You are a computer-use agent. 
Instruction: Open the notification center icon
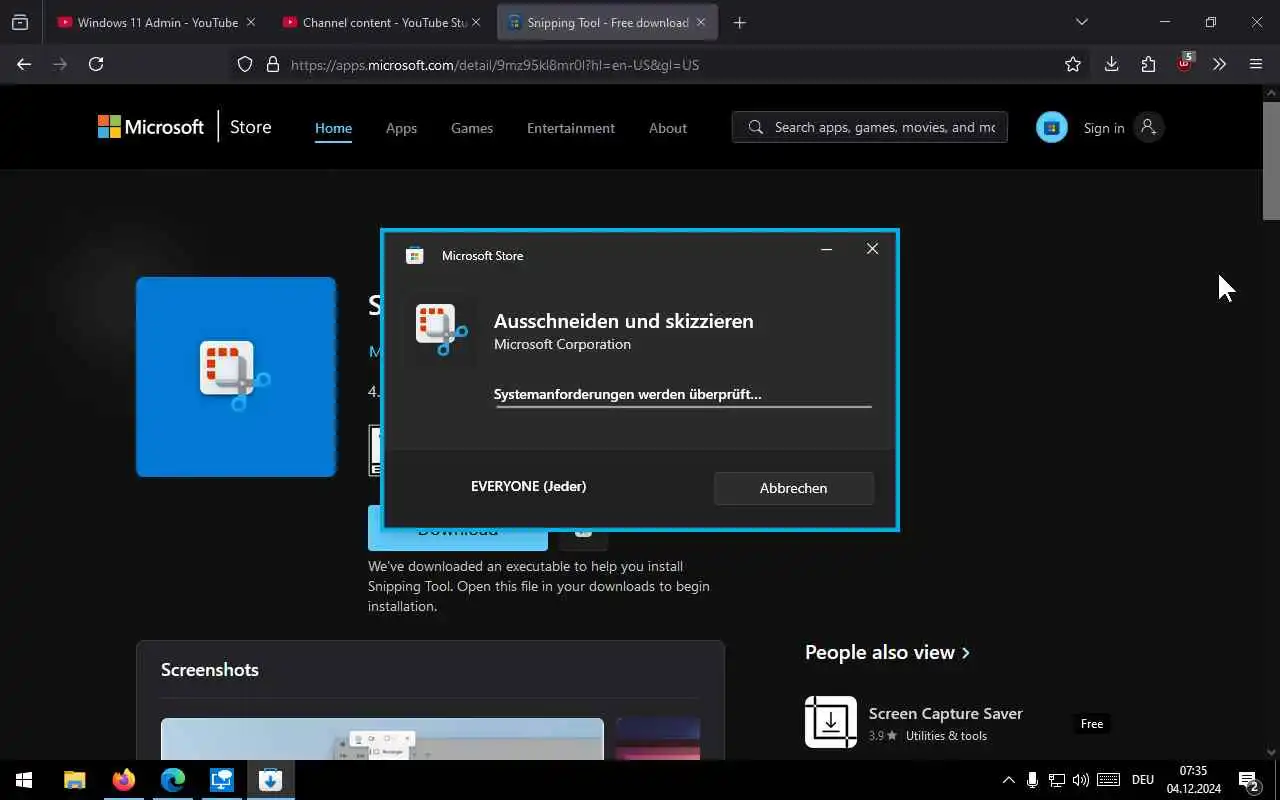coord(1249,780)
